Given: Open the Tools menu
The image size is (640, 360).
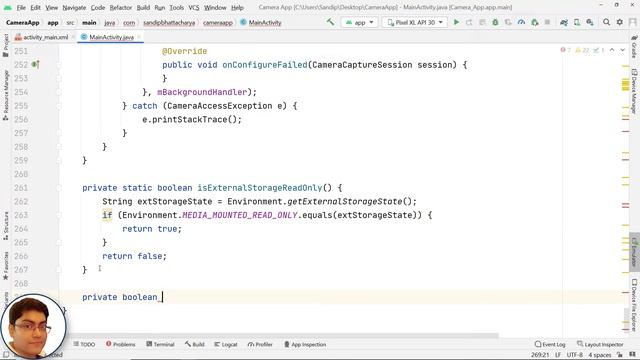Looking at the screenshot, I should click(176, 7).
